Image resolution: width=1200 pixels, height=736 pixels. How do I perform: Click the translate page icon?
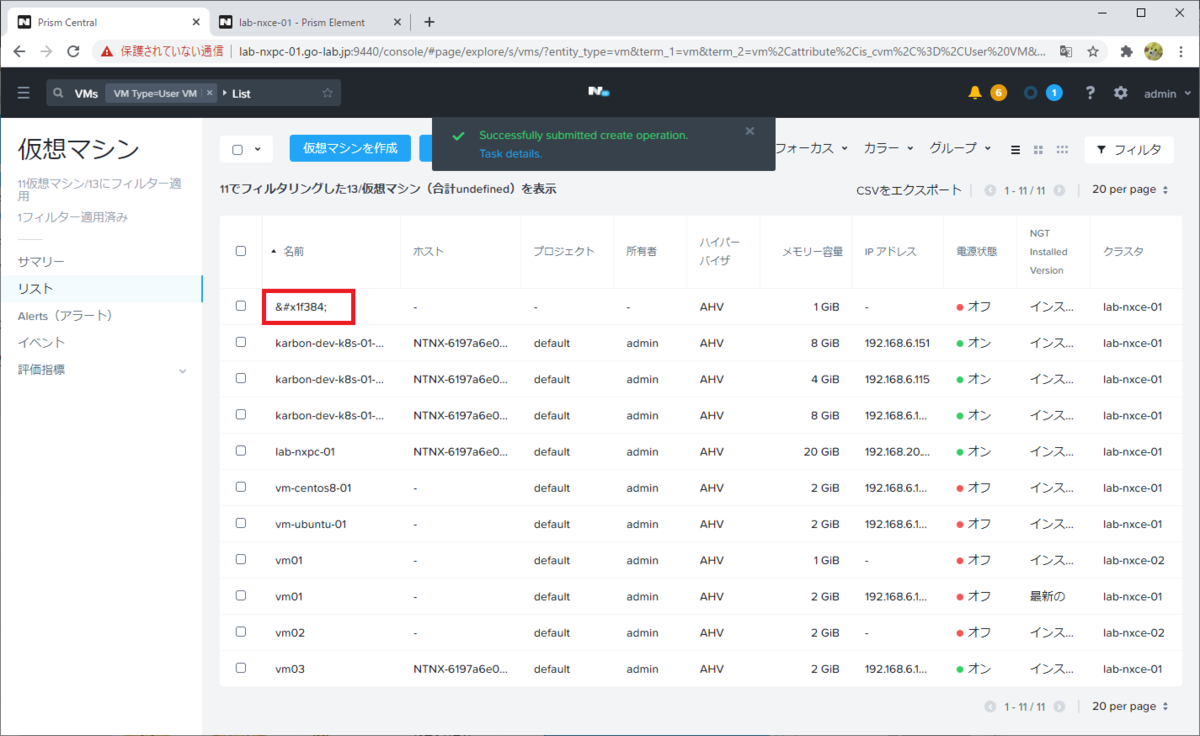point(1067,51)
